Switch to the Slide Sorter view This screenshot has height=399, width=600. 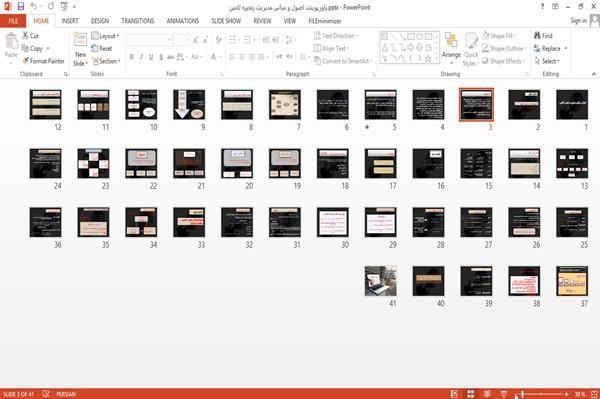471,394
